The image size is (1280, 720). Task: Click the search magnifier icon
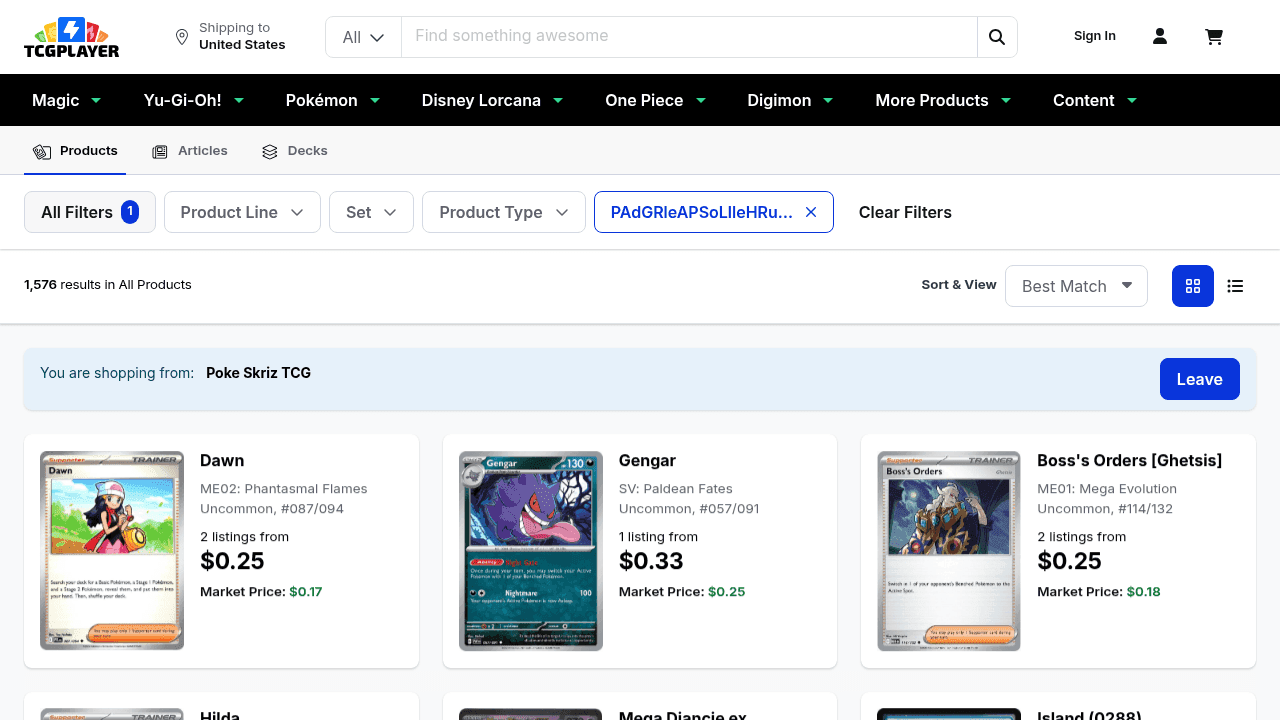tap(997, 36)
